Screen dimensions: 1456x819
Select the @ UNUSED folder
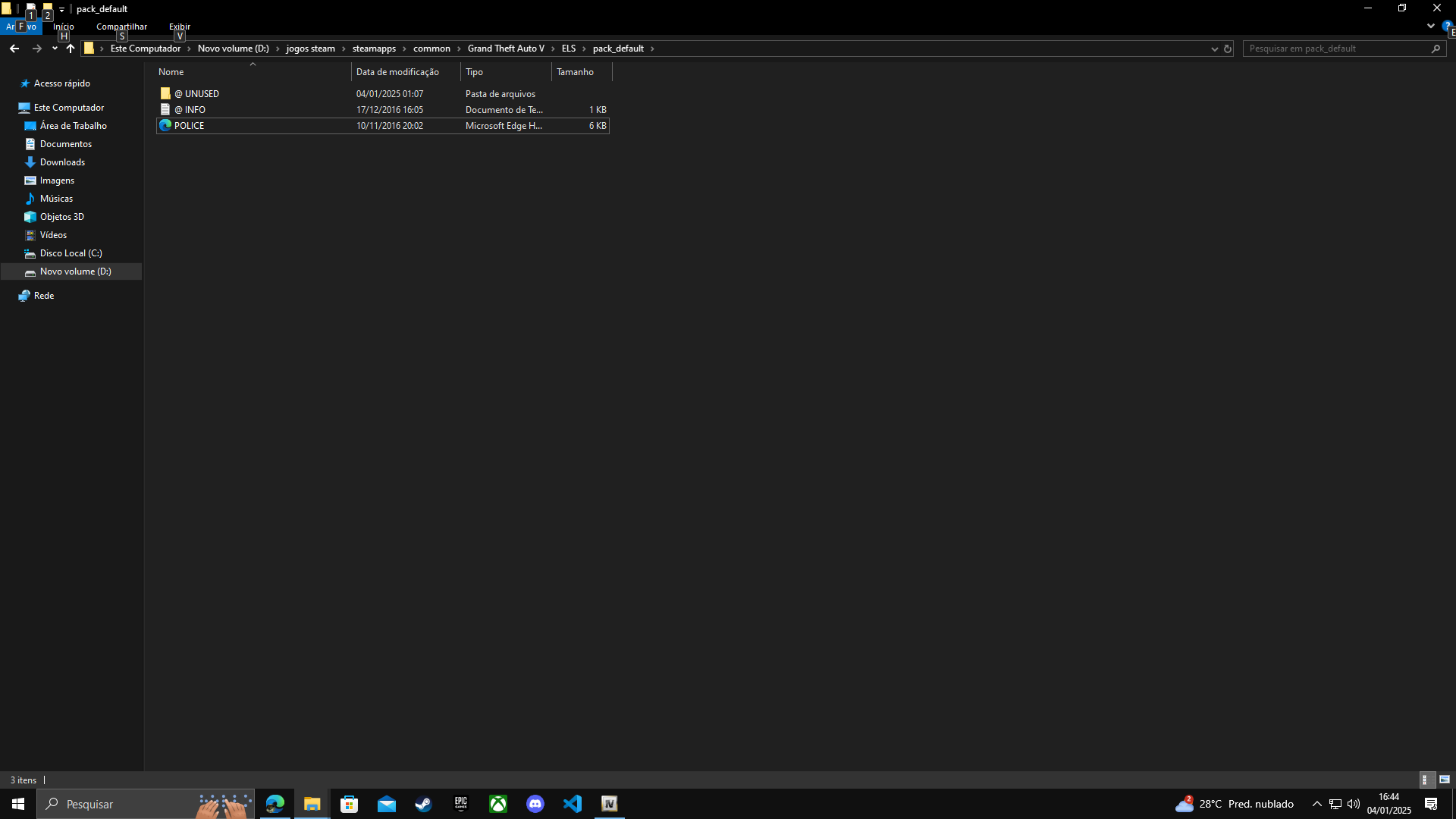point(201,94)
